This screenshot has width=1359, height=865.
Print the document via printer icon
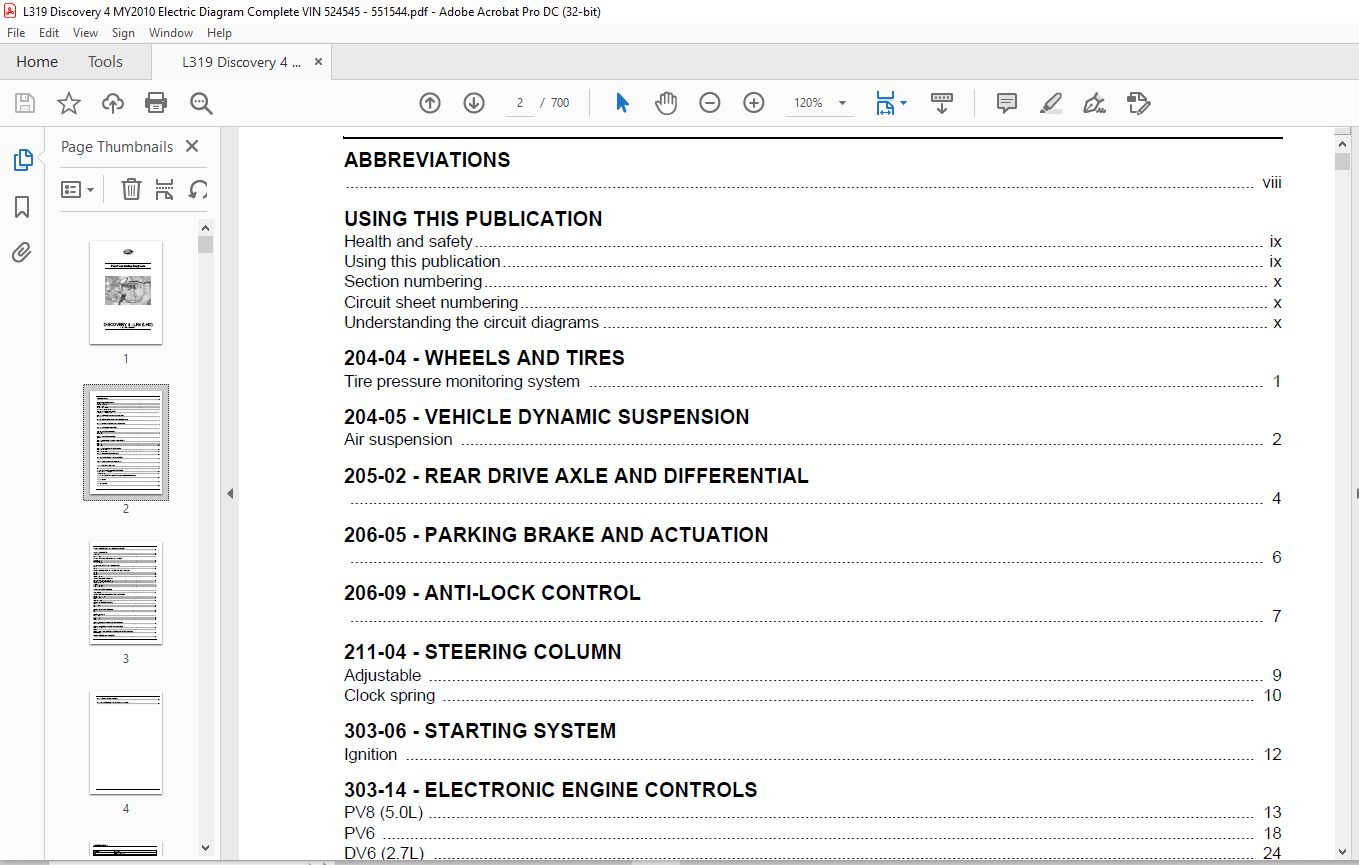pos(156,103)
